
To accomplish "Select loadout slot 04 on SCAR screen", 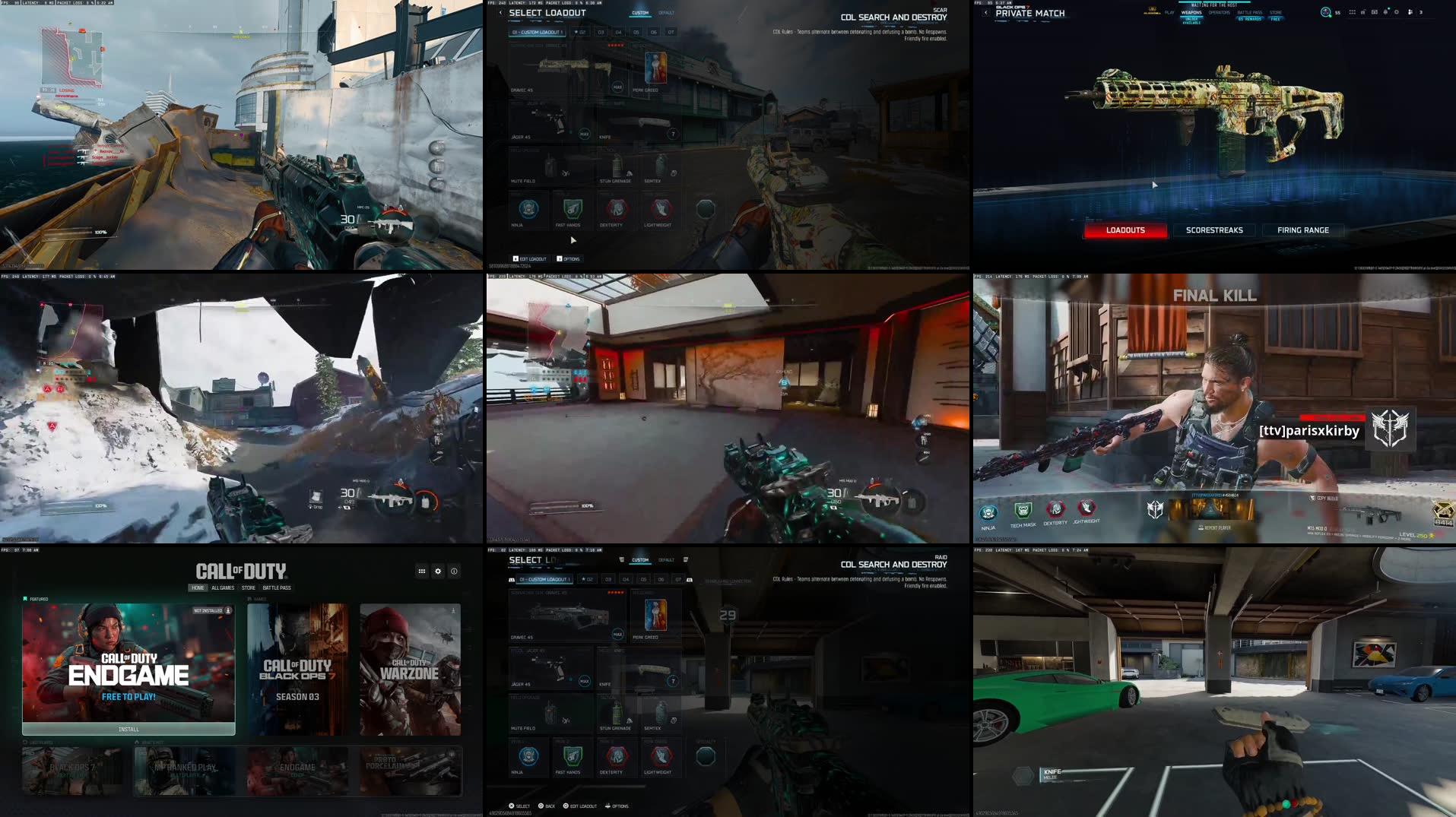I will [x=618, y=33].
